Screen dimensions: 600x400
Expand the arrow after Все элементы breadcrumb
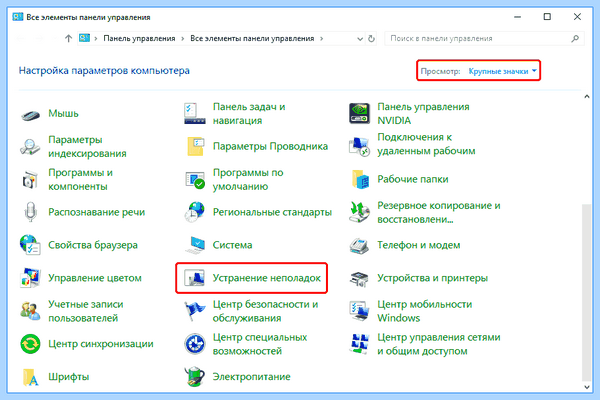tap(321, 39)
